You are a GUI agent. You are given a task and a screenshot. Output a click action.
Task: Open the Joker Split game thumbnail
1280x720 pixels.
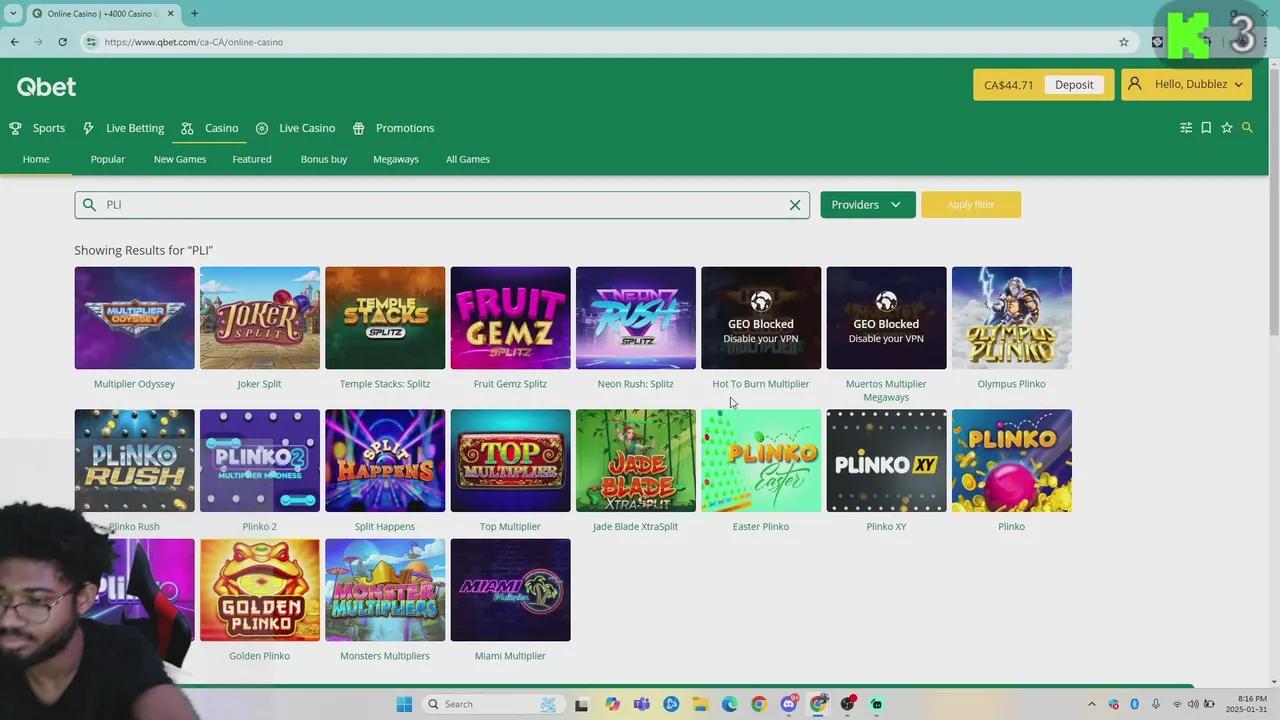click(x=260, y=318)
